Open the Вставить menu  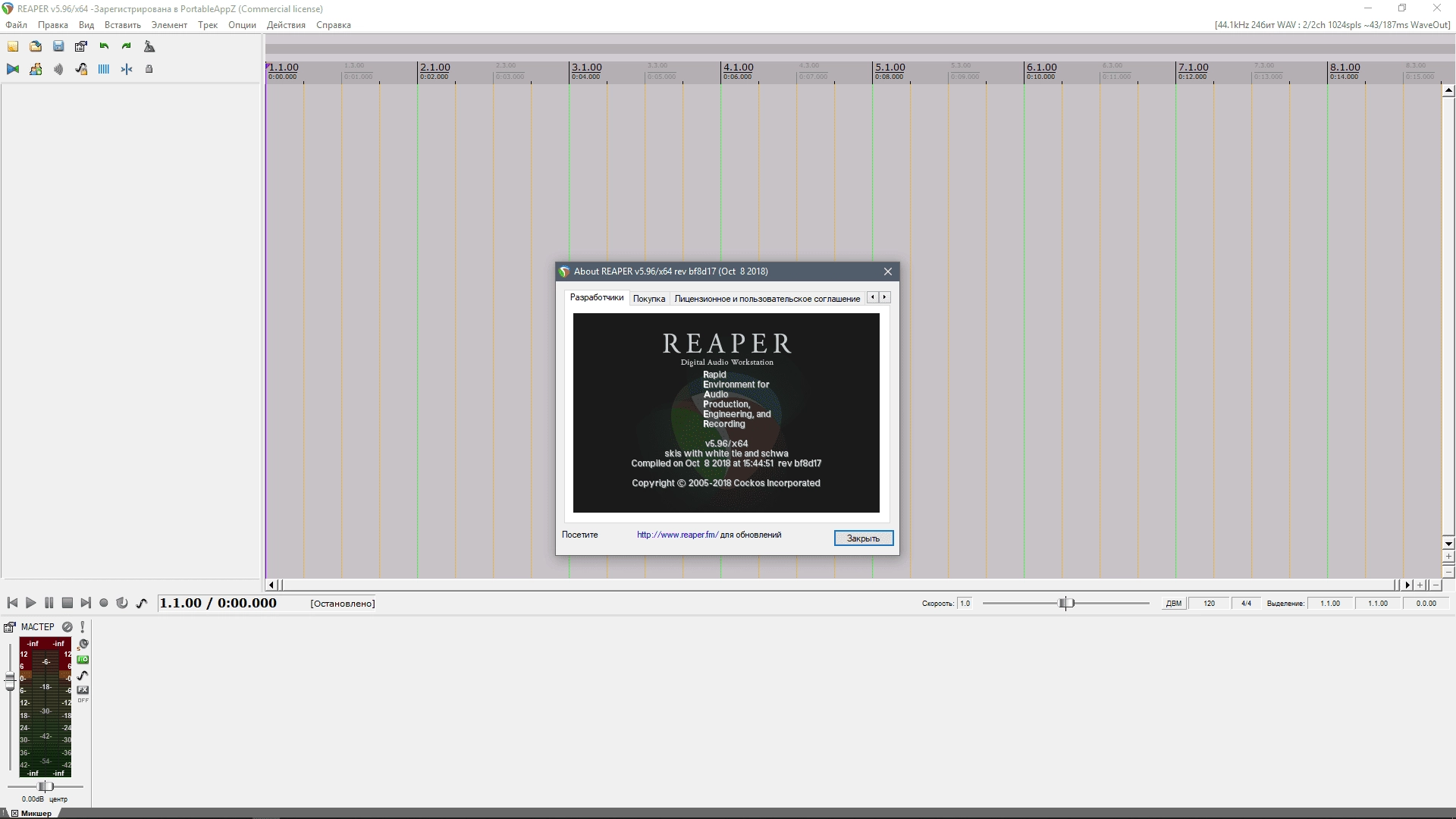point(123,25)
